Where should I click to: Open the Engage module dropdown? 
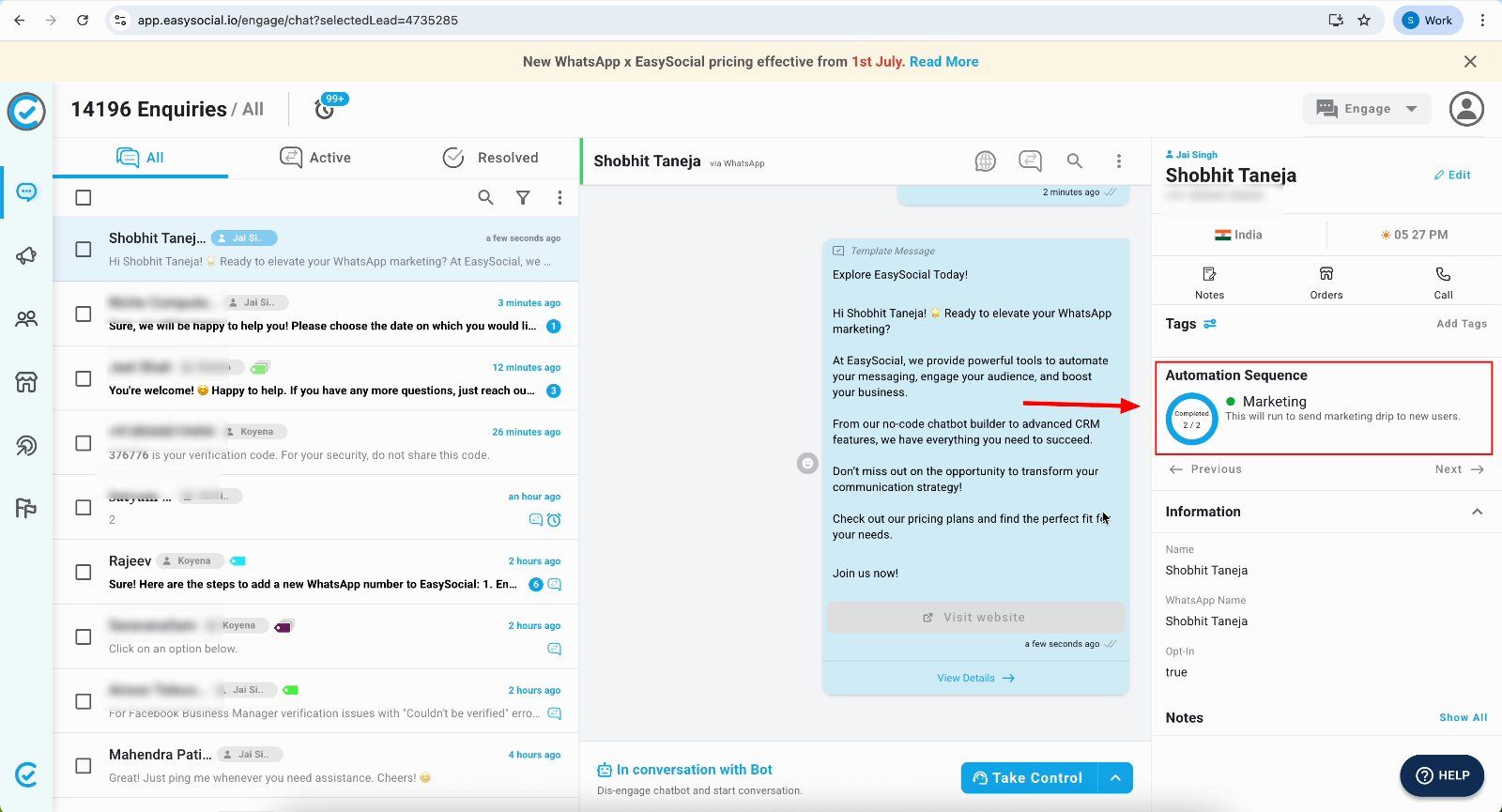click(1367, 109)
